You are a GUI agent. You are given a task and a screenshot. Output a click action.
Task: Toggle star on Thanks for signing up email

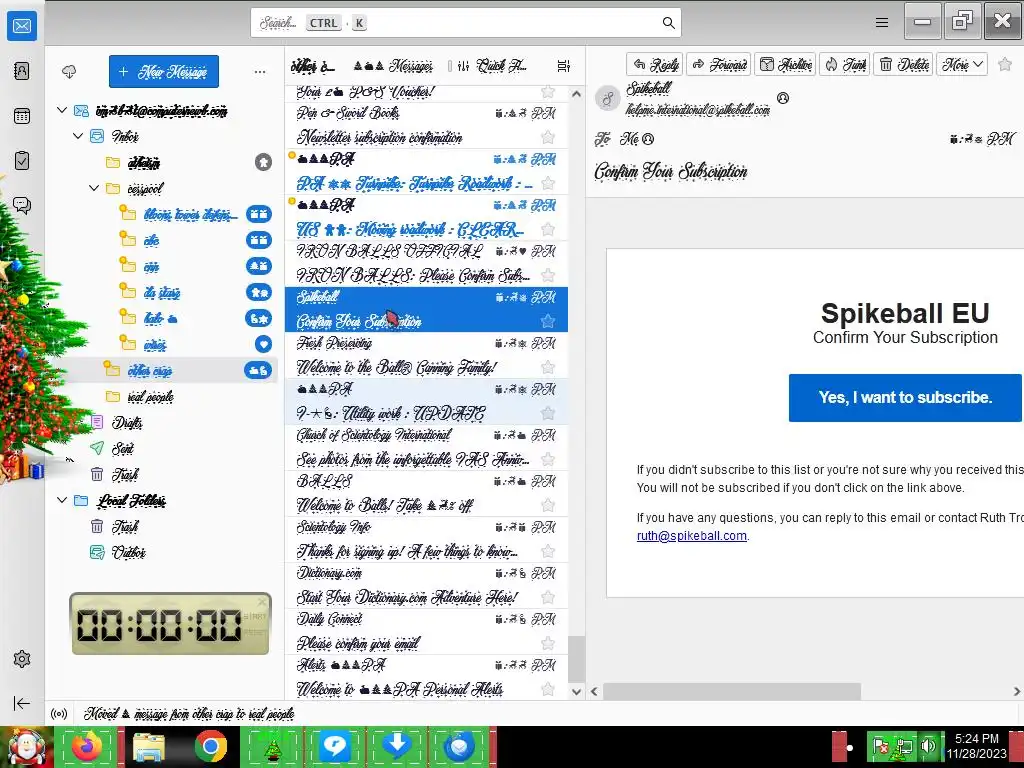coord(548,551)
